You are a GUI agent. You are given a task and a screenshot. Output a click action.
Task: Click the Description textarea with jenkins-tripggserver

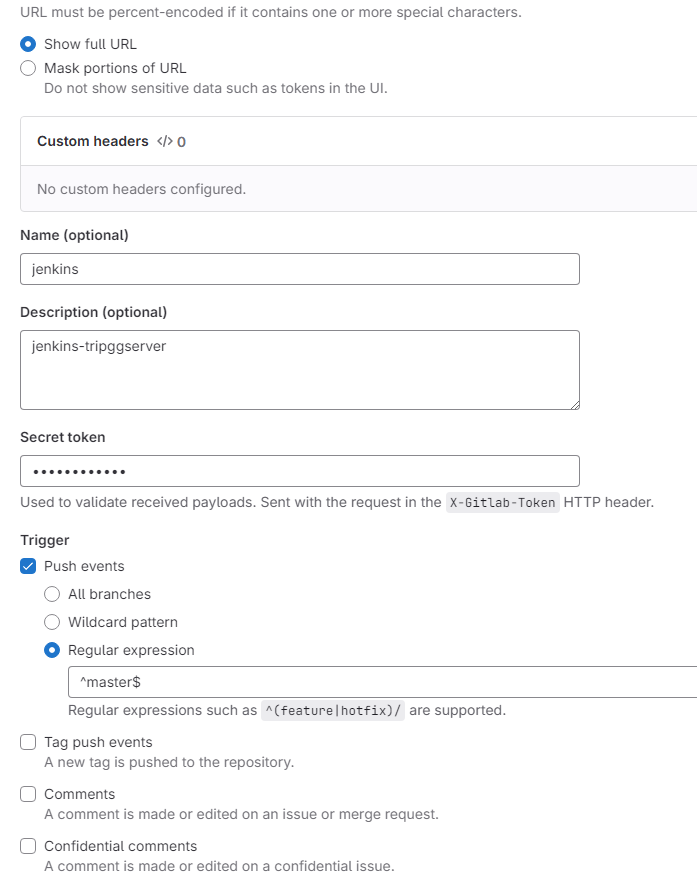(x=300, y=370)
